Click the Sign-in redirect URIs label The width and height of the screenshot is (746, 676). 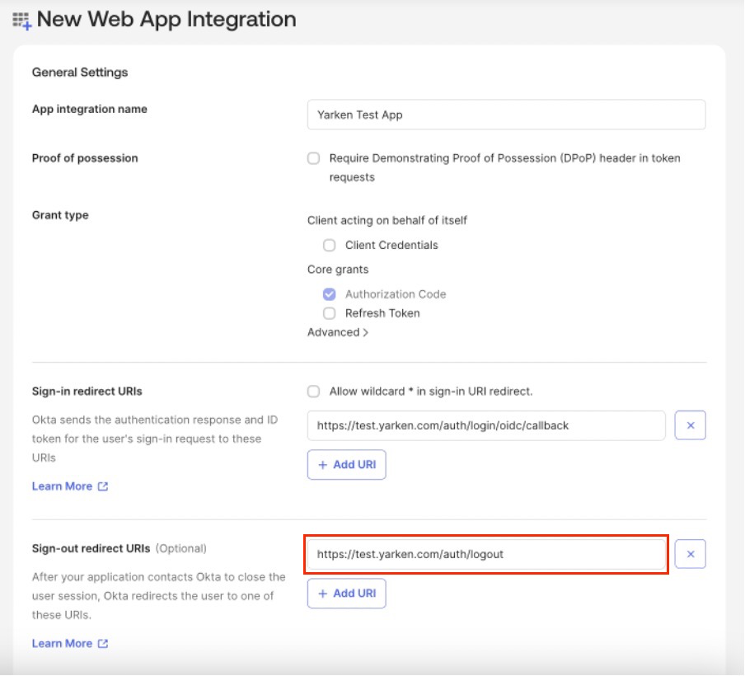coord(87,392)
